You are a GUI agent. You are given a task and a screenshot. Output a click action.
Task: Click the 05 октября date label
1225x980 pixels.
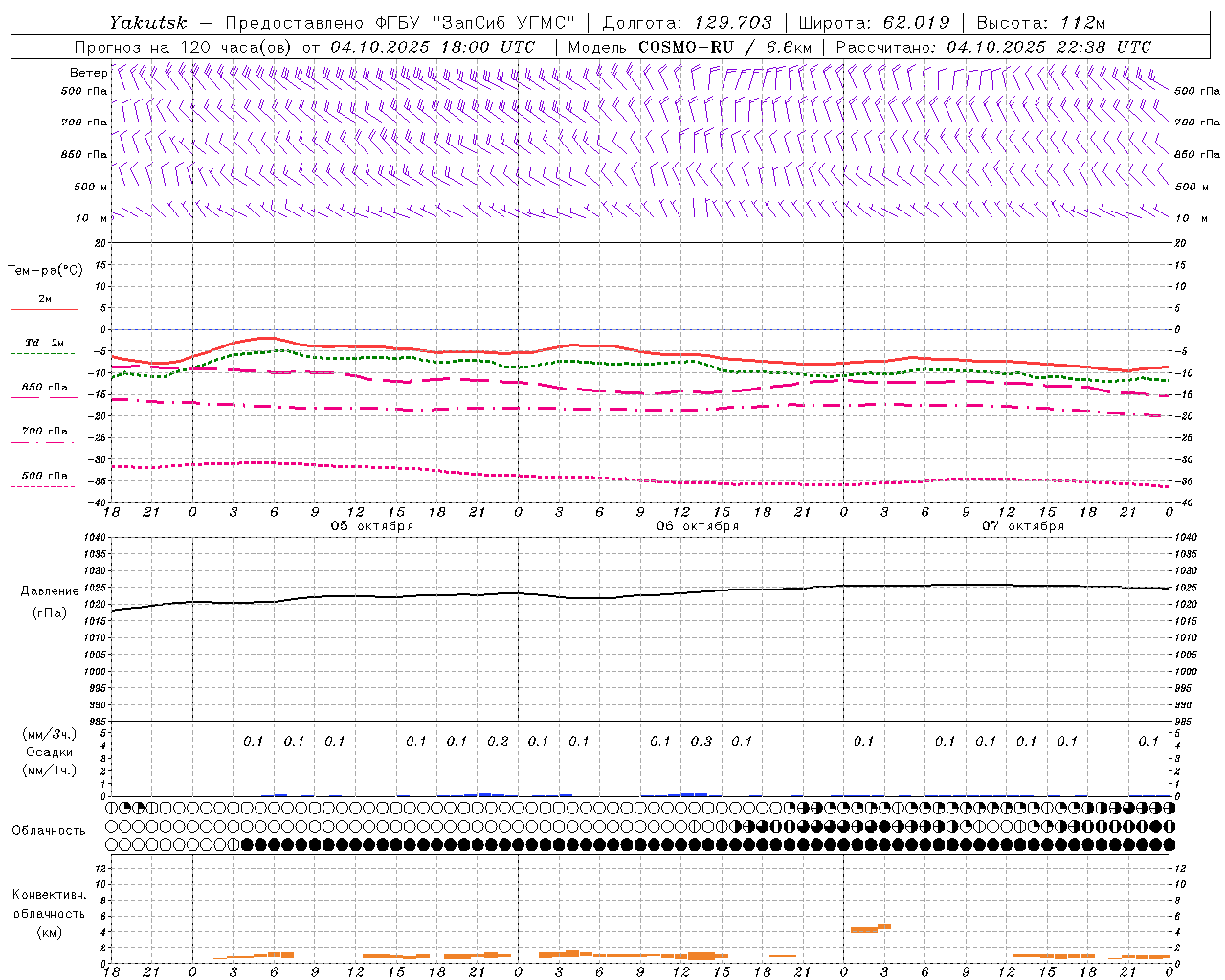click(x=372, y=526)
